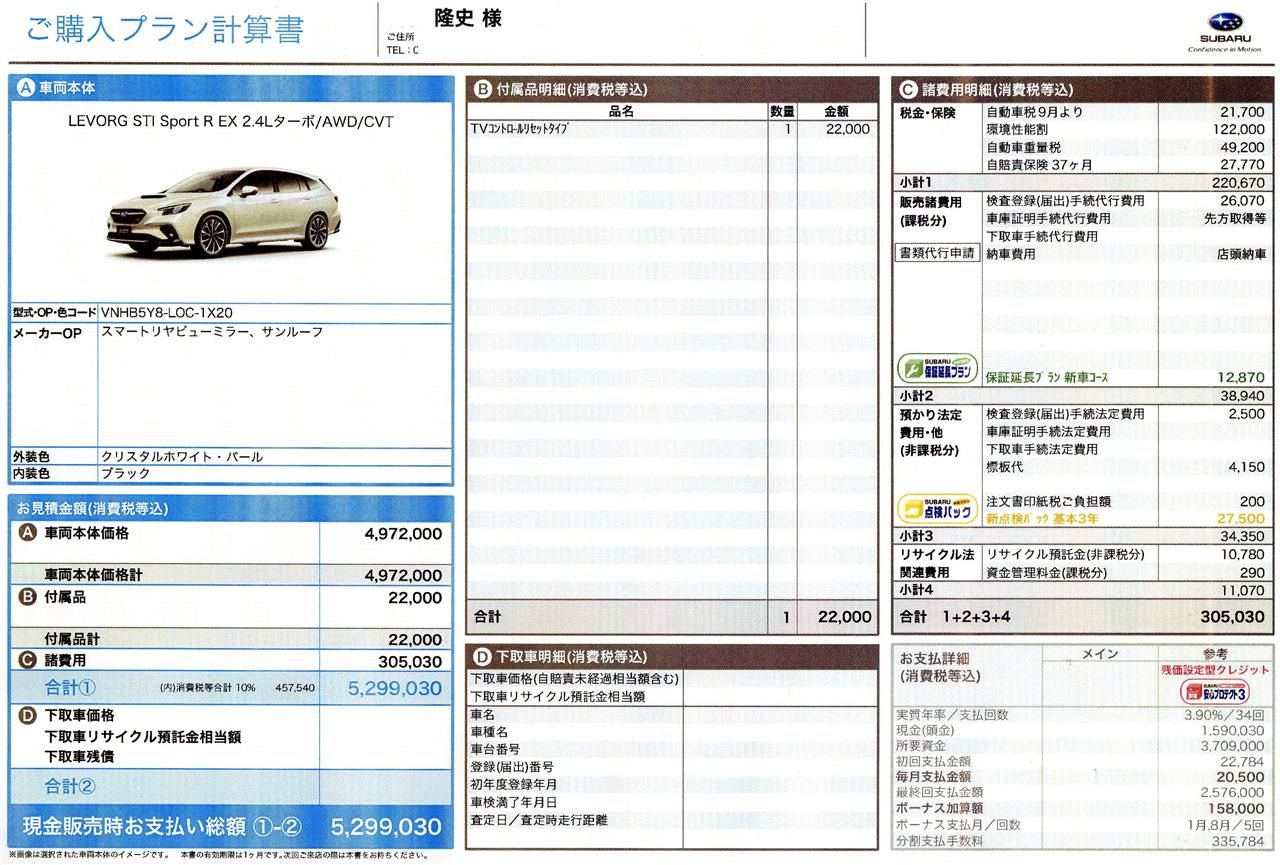Click the 現金販売時お支払い総額 final amount
Viewport: 1280px width, 865px height.
(x=385, y=827)
